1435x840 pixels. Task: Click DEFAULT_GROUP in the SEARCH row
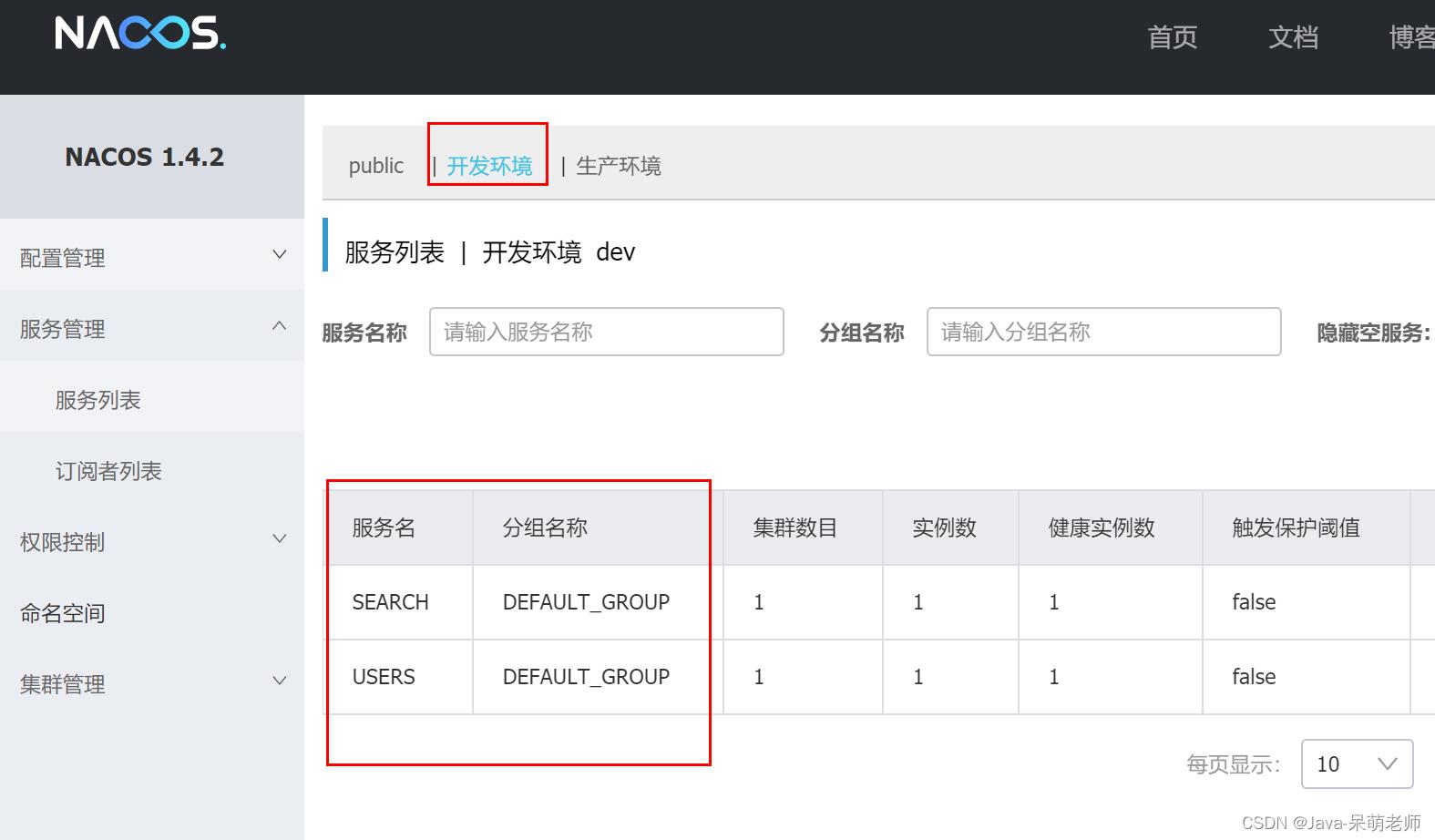pyautogui.click(x=586, y=602)
